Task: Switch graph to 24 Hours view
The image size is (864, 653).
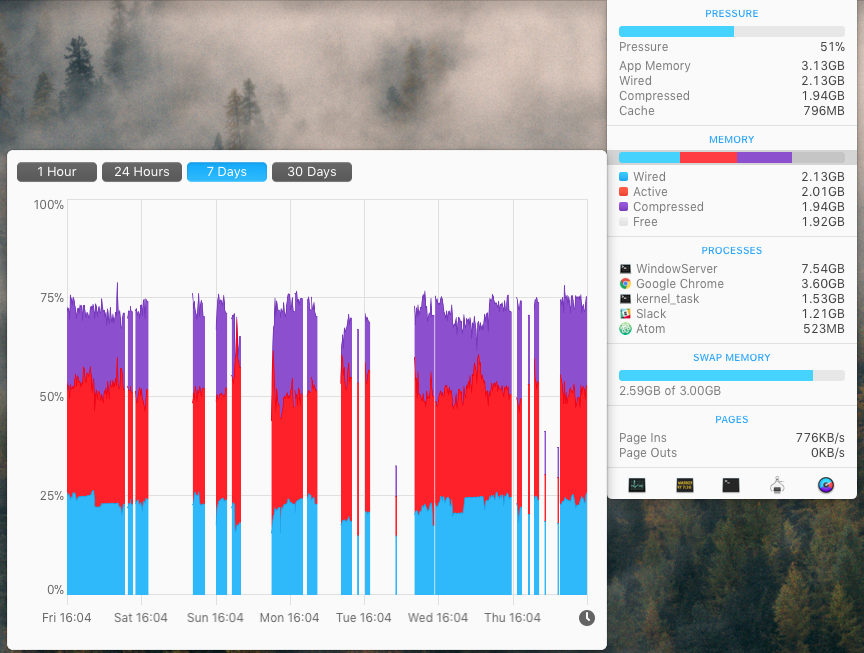Action: 142,172
